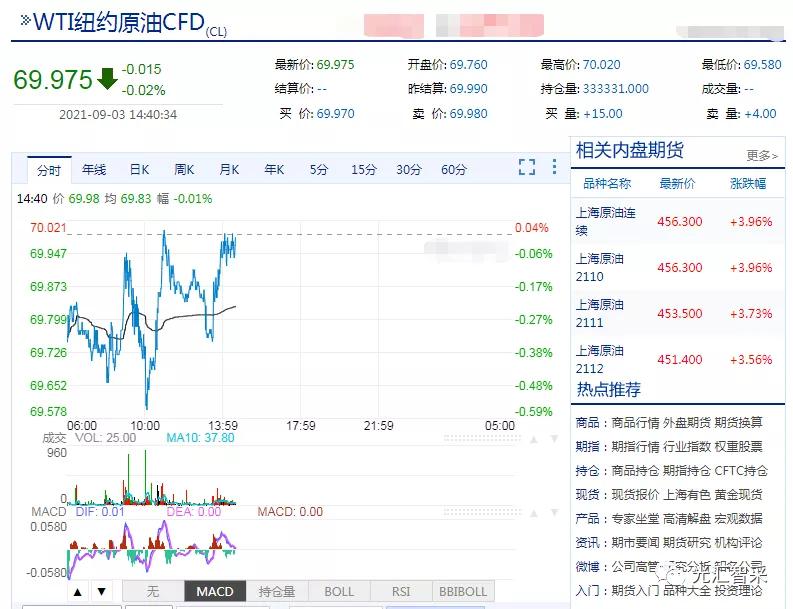Open 上海原油 2110 contract
793x609 pixels.
[x=677, y=268]
